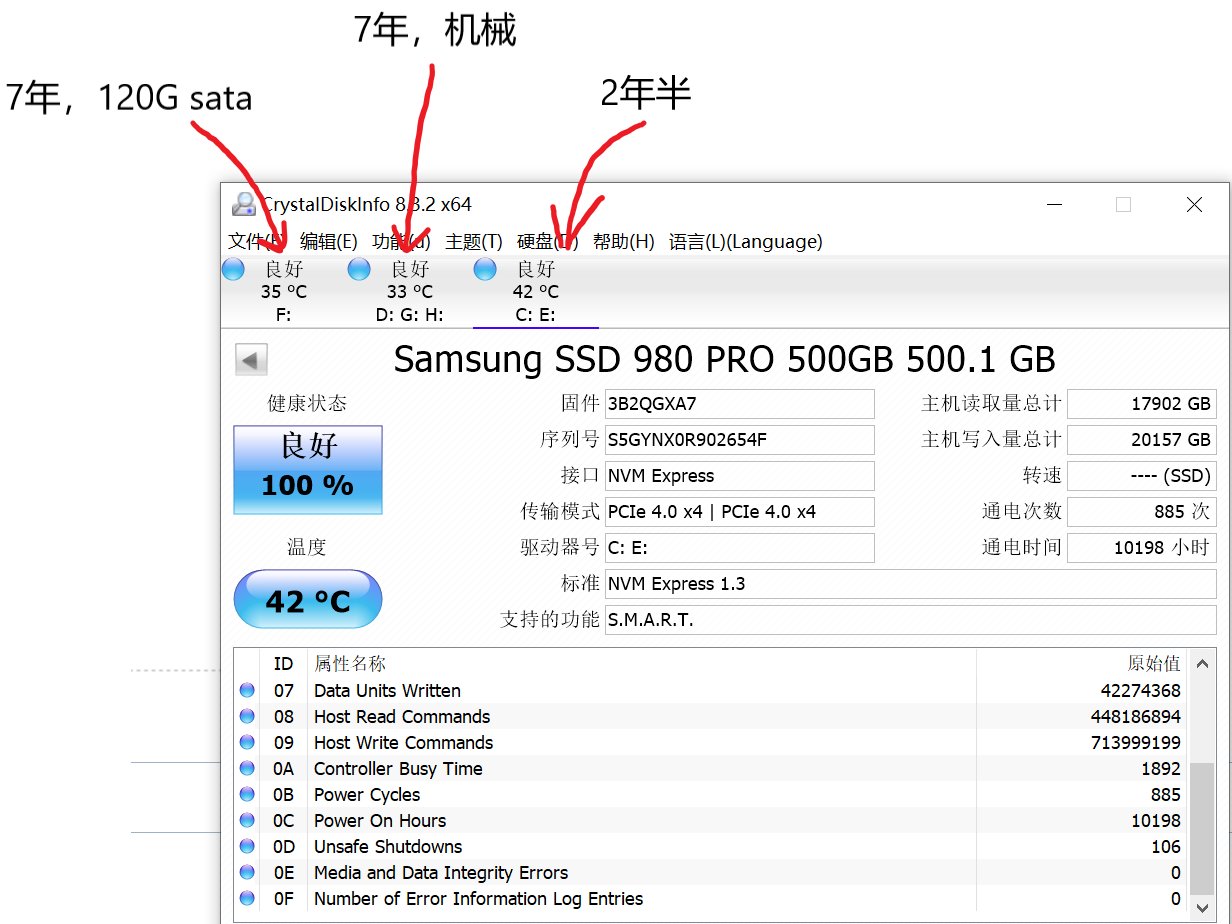Click total host reads value 17902 GB

(x=1142, y=404)
